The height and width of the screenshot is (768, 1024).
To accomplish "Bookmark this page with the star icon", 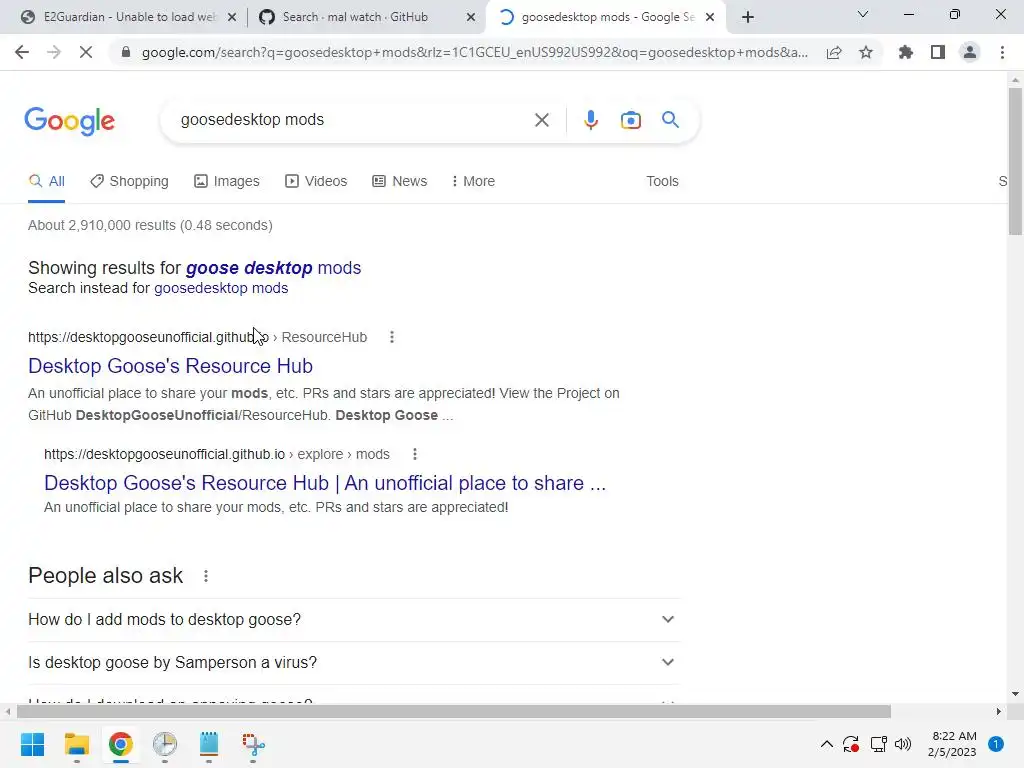I will (x=866, y=52).
